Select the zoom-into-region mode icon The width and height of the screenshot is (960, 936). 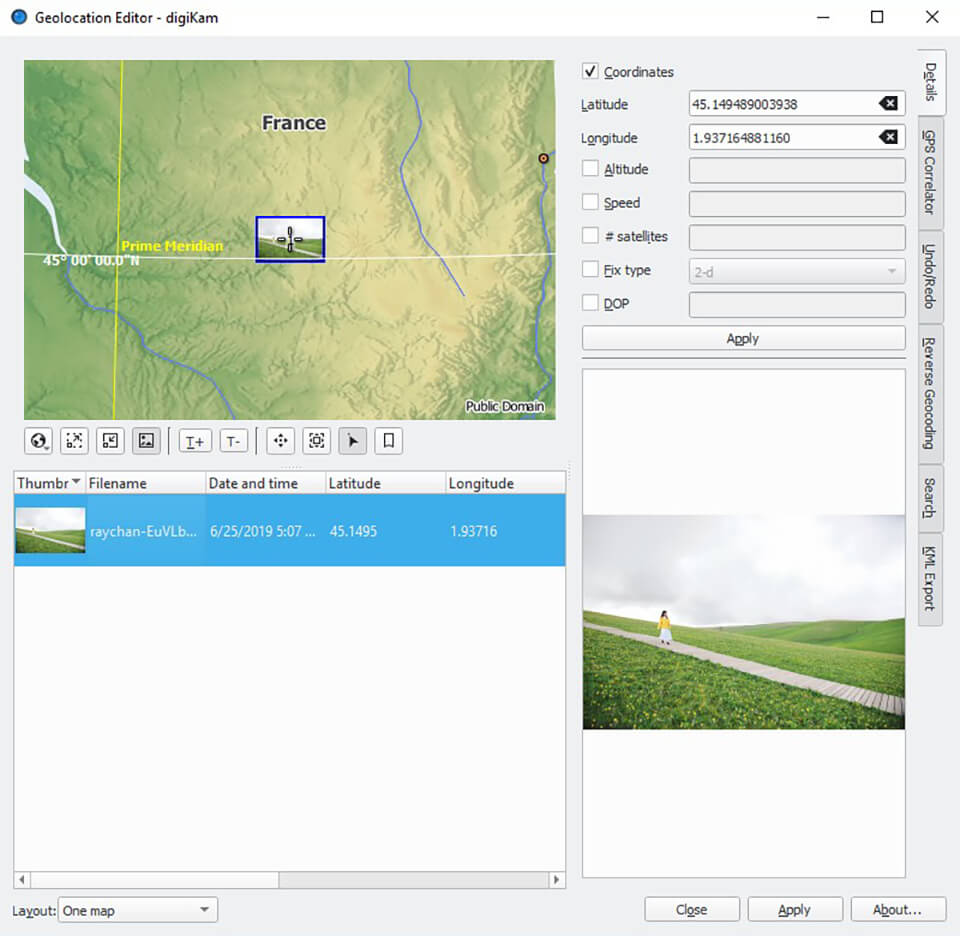click(316, 440)
